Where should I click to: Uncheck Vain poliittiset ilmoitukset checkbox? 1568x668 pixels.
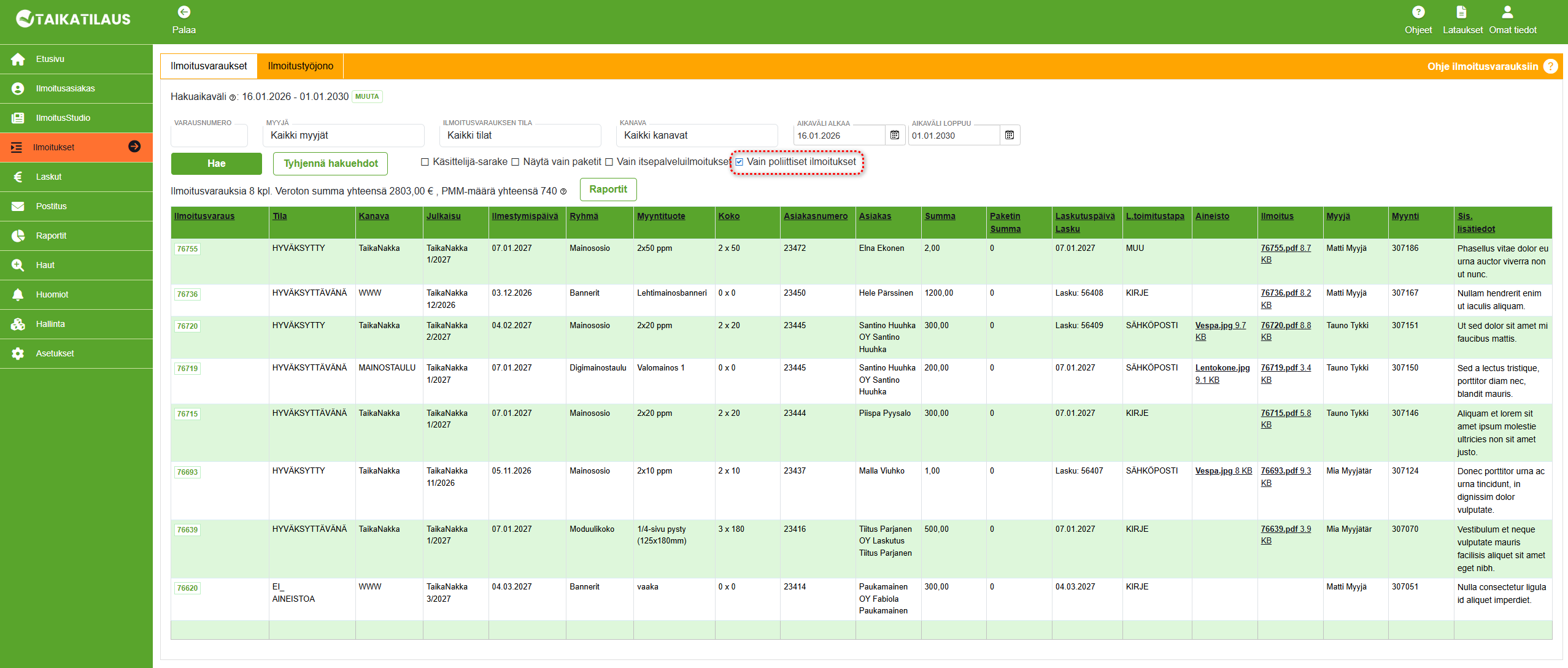click(740, 163)
